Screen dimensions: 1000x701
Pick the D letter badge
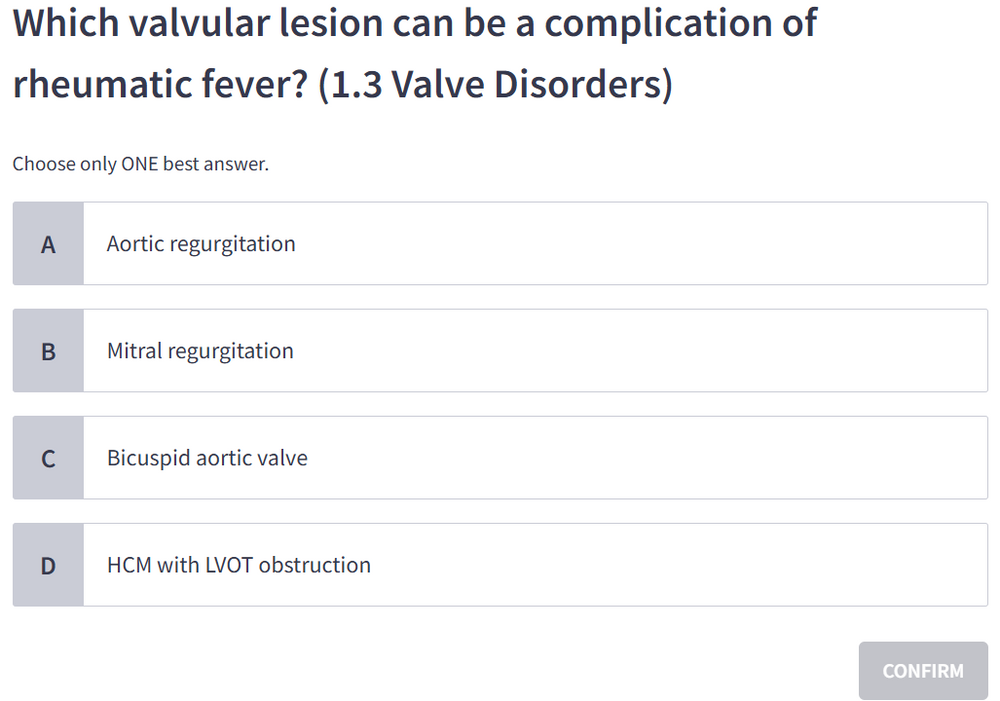point(48,565)
